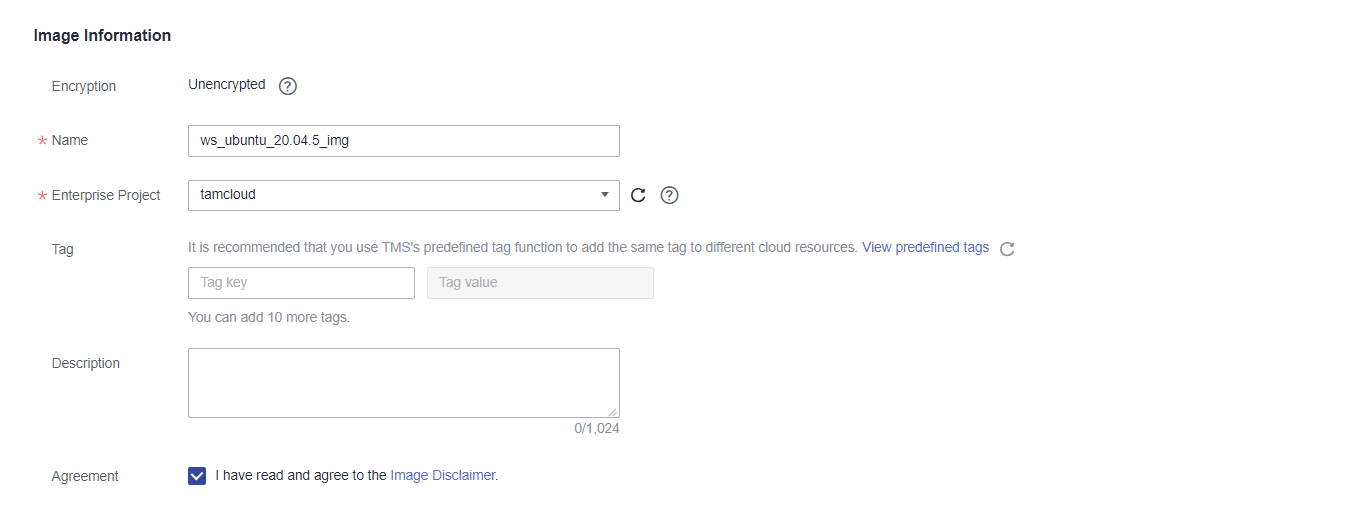
Task: Refresh the predefined tags list
Action: [1007, 249]
